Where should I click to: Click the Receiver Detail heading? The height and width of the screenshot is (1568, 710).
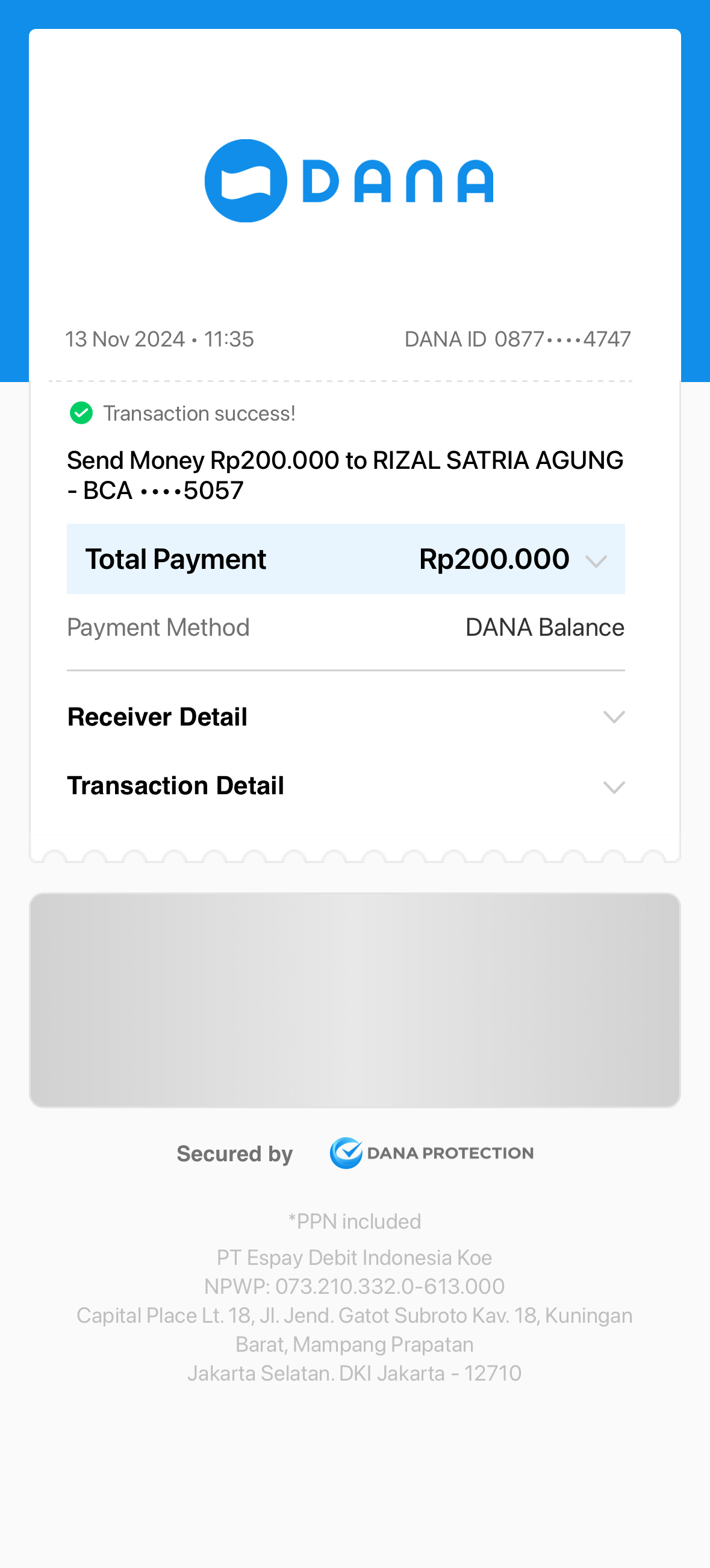(x=158, y=717)
